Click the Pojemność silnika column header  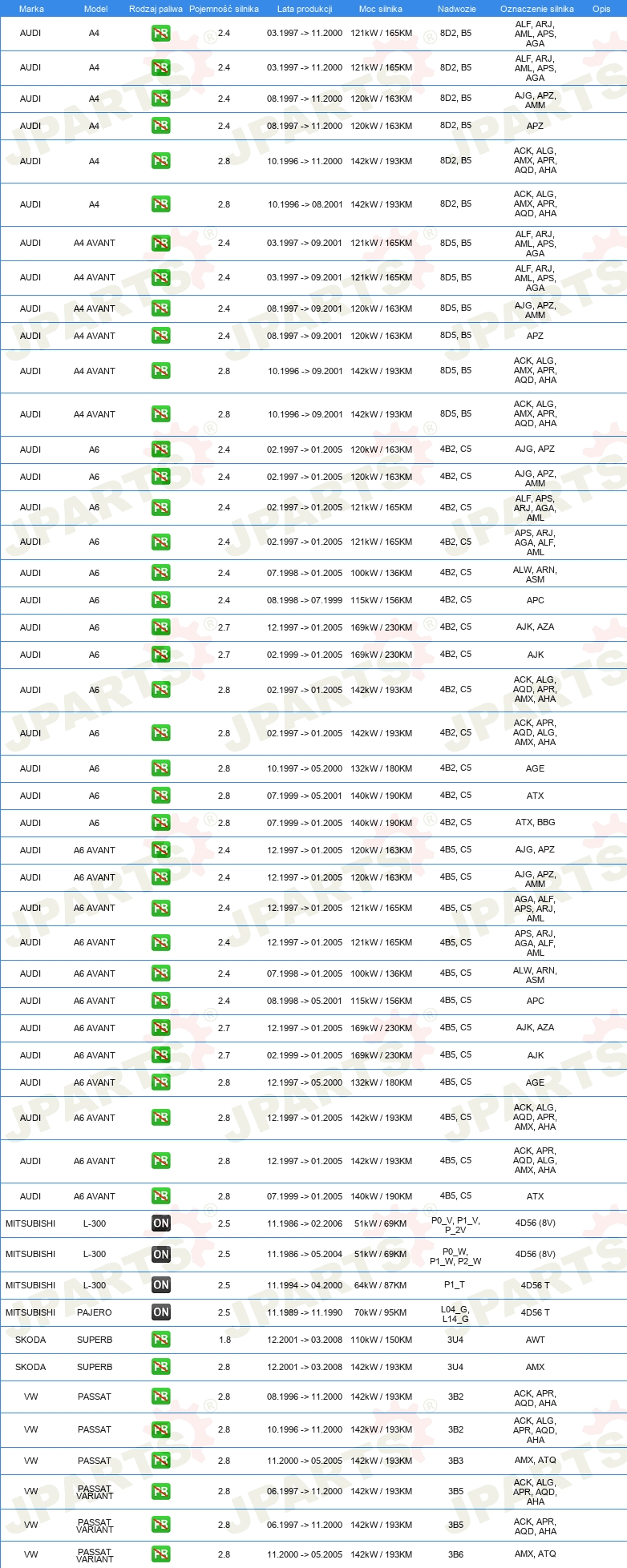pyautogui.click(x=224, y=9)
